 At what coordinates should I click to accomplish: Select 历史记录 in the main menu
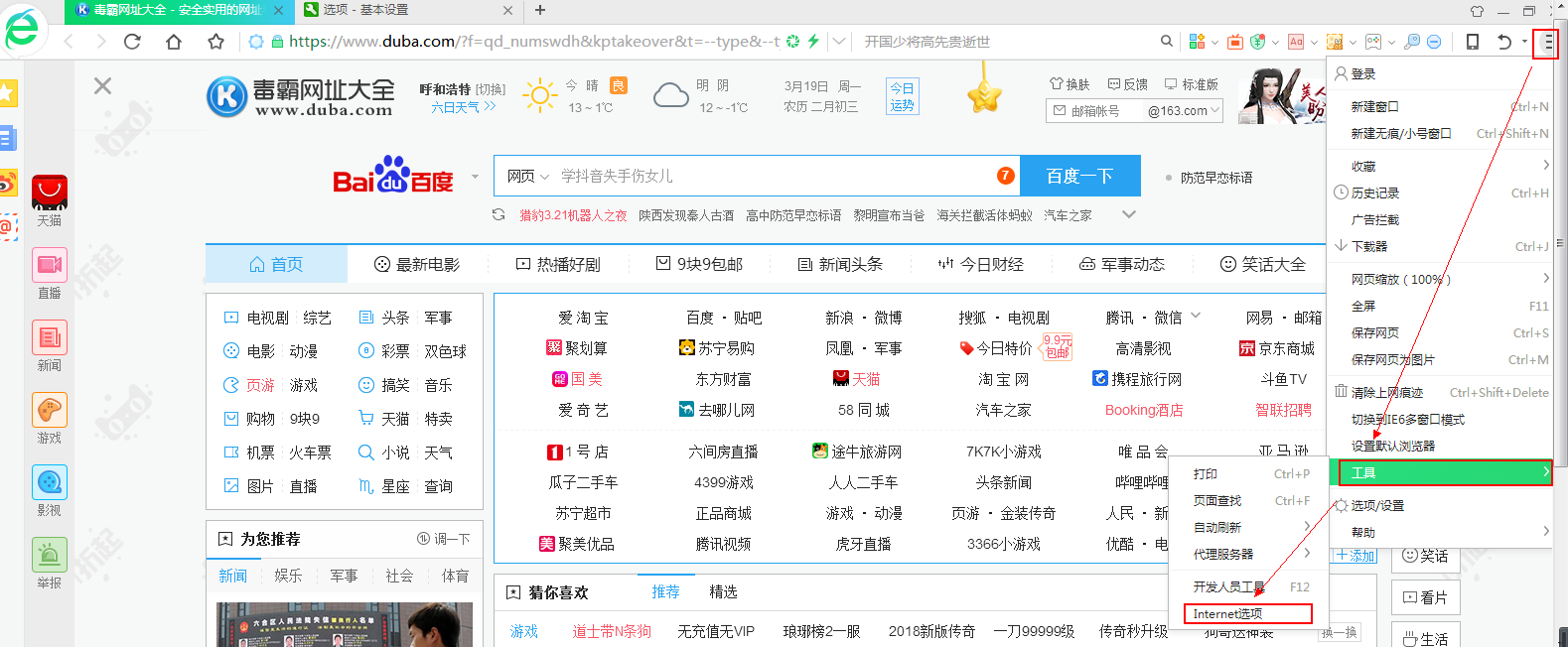click(1441, 193)
